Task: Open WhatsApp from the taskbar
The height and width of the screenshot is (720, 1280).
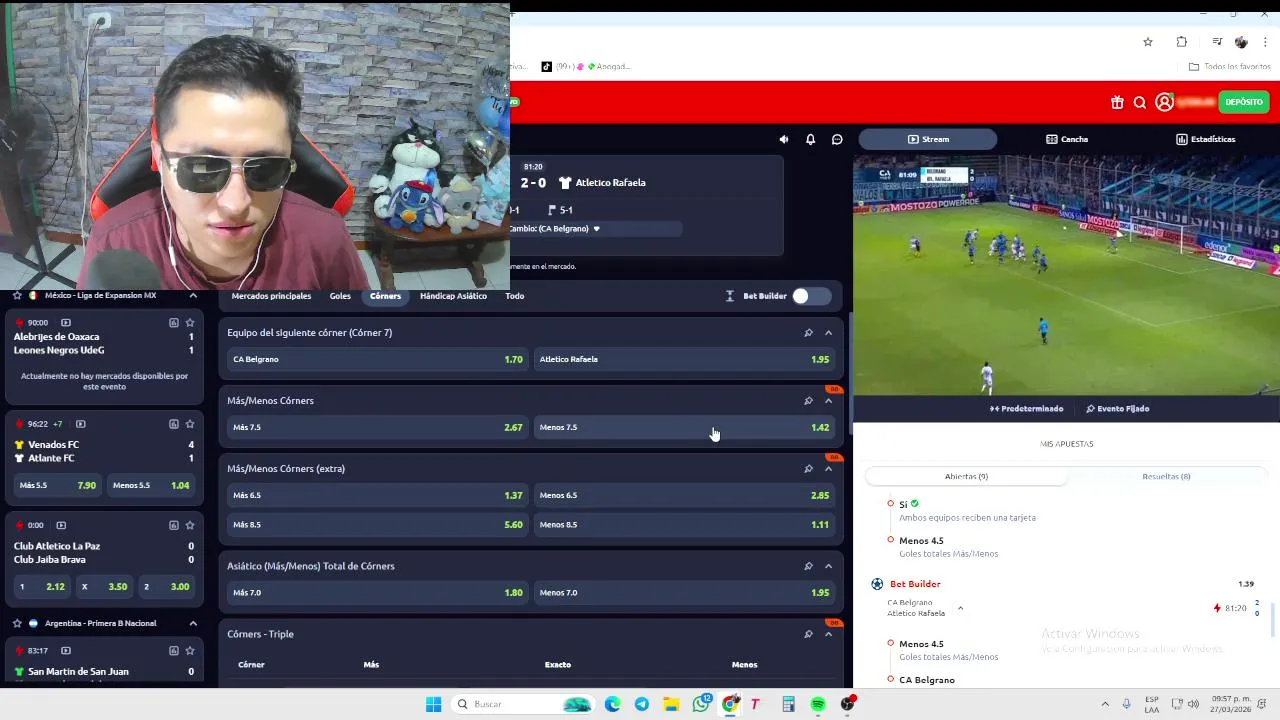Action: coord(701,704)
